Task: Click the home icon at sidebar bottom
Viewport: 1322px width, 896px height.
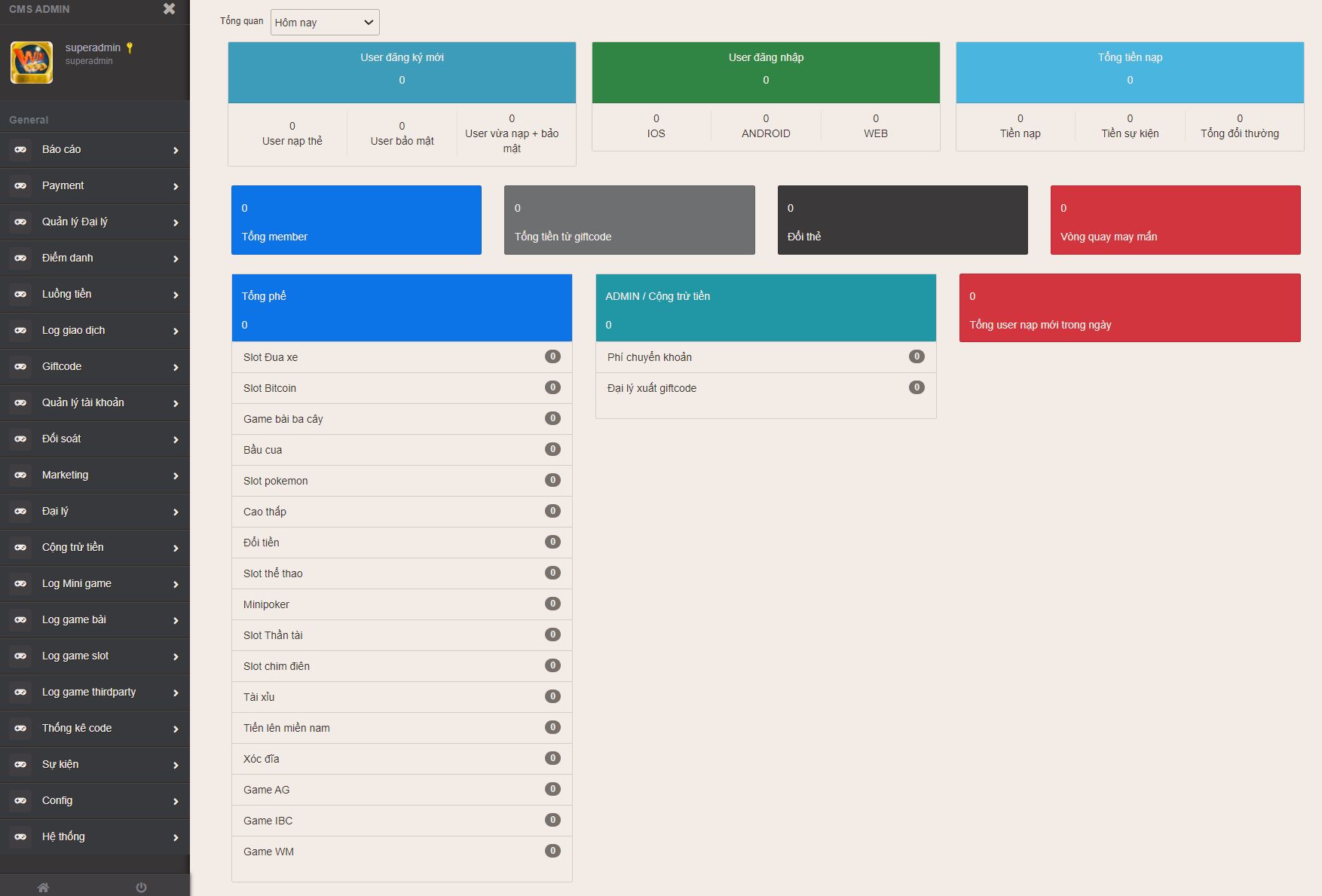Action: coord(44,887)
